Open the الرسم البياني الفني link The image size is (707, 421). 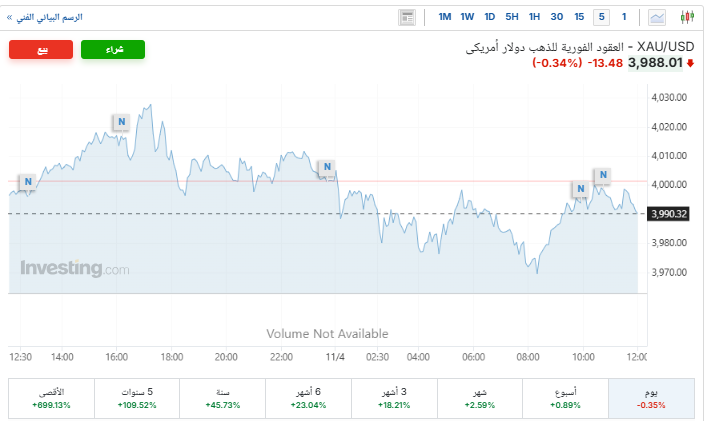coord(44,17)
